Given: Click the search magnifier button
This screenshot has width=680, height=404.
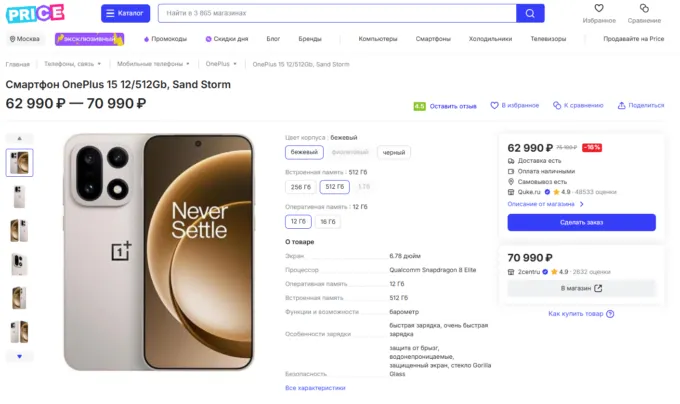Looking at the screenshot, I should coord(530,13).
